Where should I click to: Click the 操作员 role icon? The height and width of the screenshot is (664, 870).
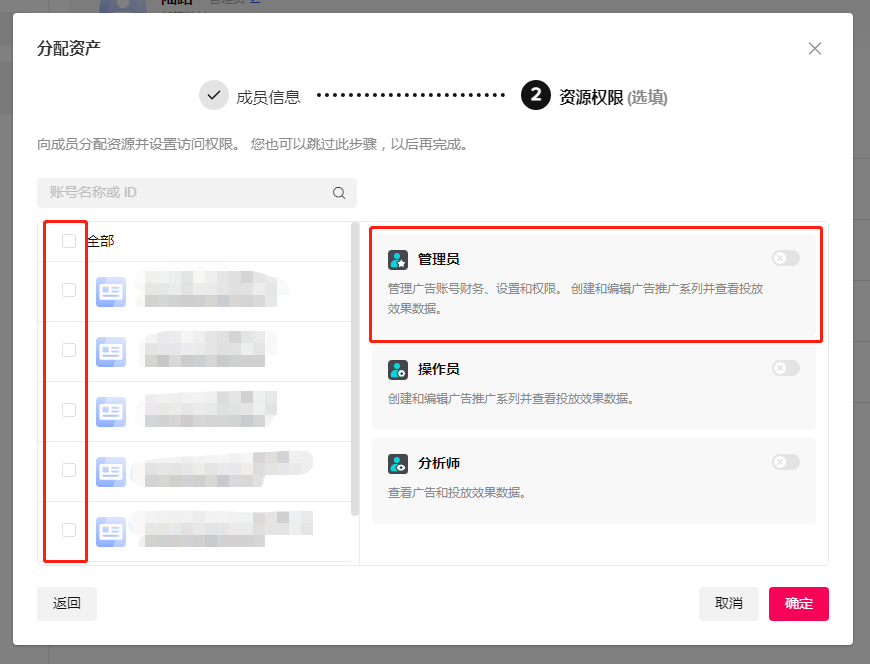[x=398, y=369]
